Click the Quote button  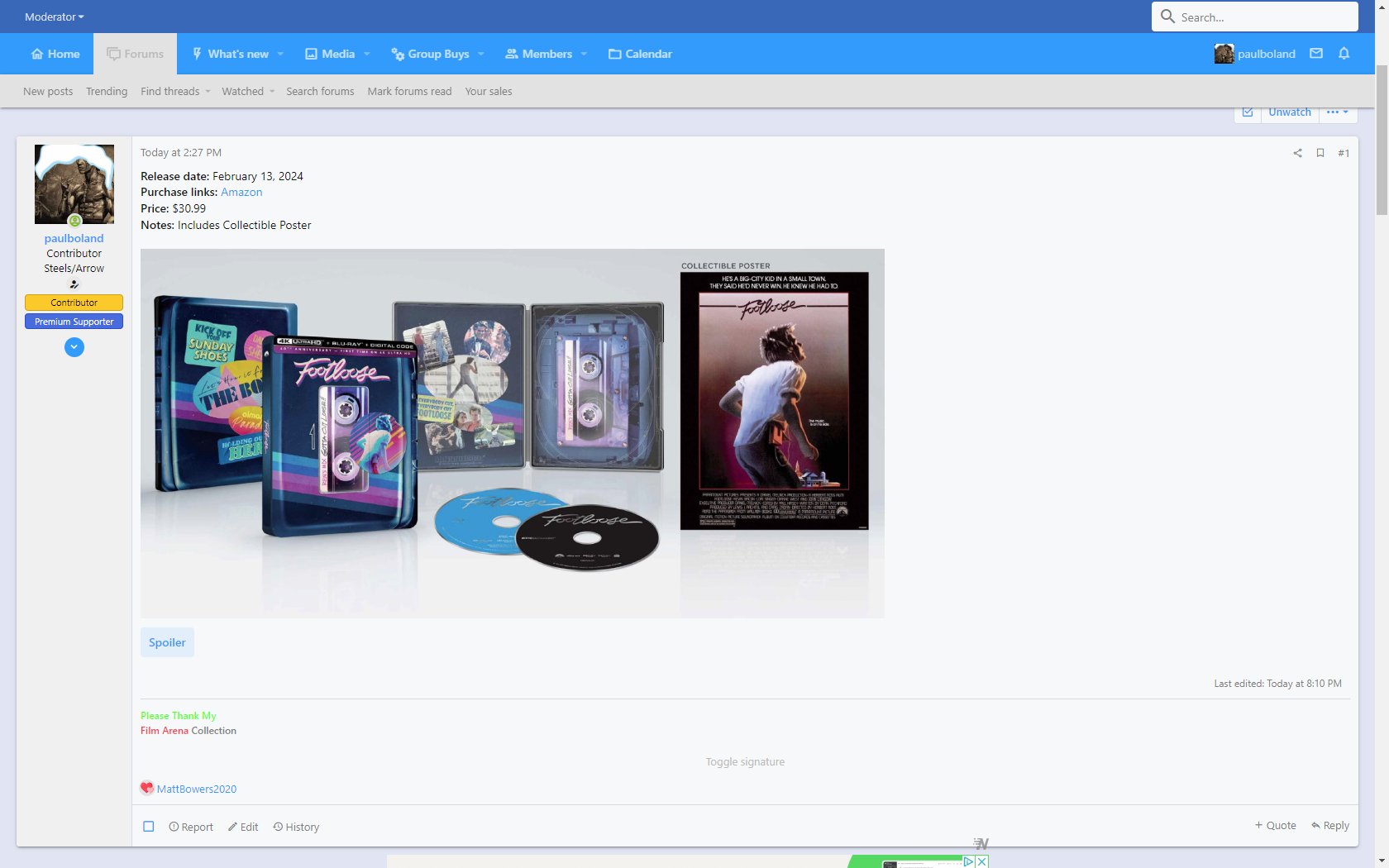1275,825
